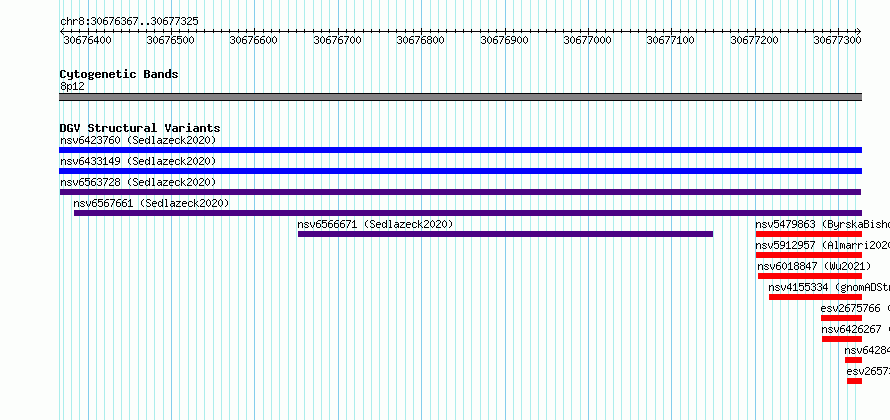Image resolution: width=890 pixels, height=420 pixels.
Task: Select the purple bar for nsv6566671
Action: coord(505,234)
